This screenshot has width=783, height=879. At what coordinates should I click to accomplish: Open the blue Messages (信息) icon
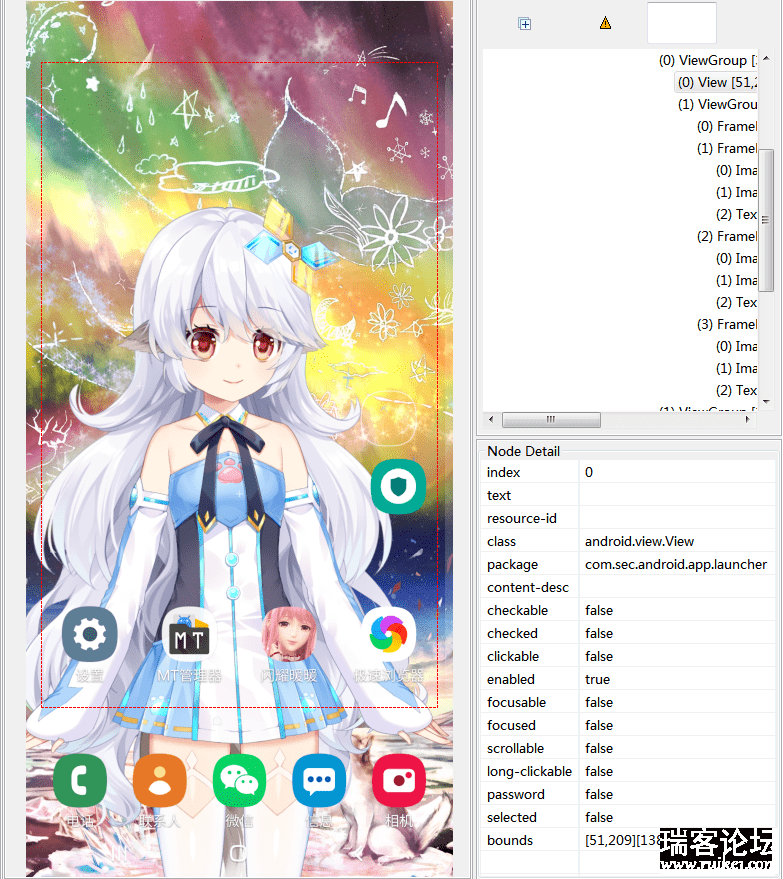point(319,780)
